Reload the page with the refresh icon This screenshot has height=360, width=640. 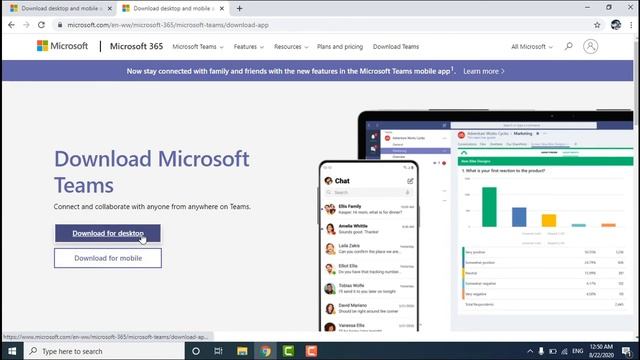[x=41, y=25]
